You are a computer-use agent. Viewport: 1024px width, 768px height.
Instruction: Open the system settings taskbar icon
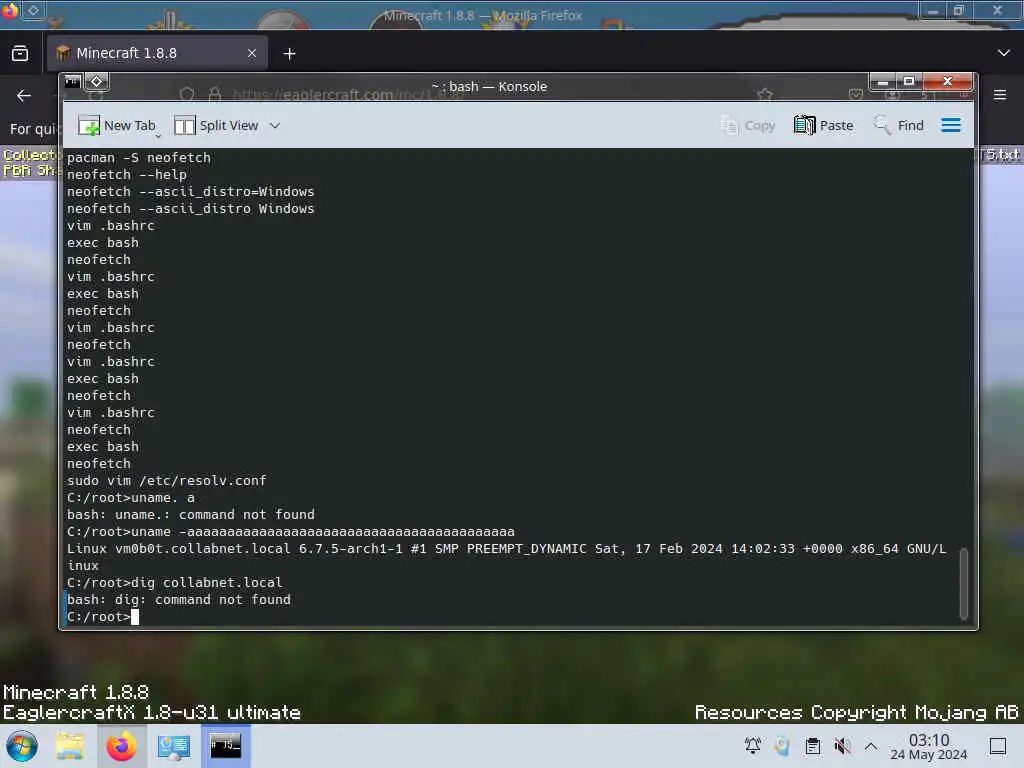(173, 746)
